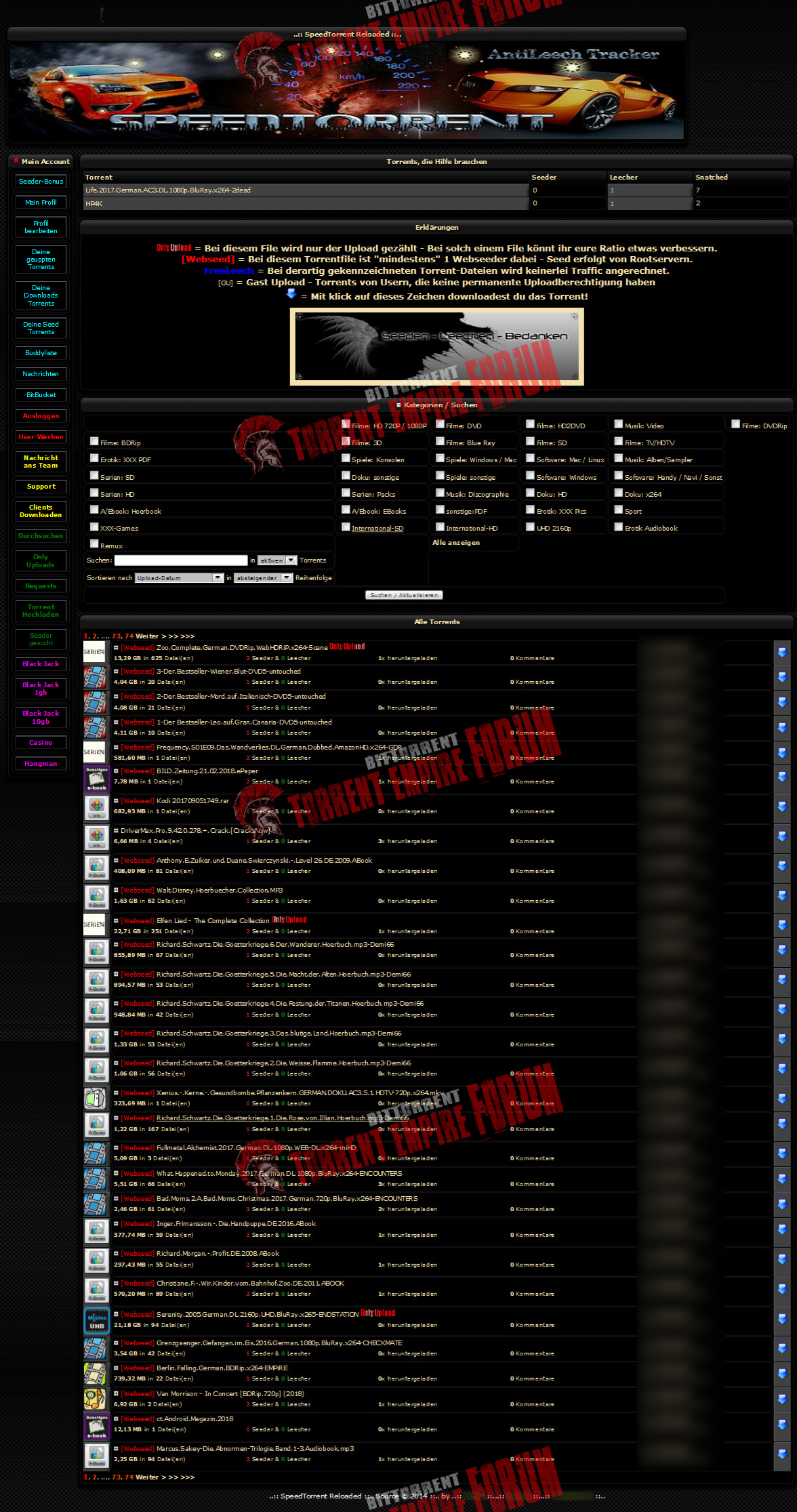Enable the Doku: x264 checkbox
This screenshot has height=1512, width=797.
(x=619, y=493)
